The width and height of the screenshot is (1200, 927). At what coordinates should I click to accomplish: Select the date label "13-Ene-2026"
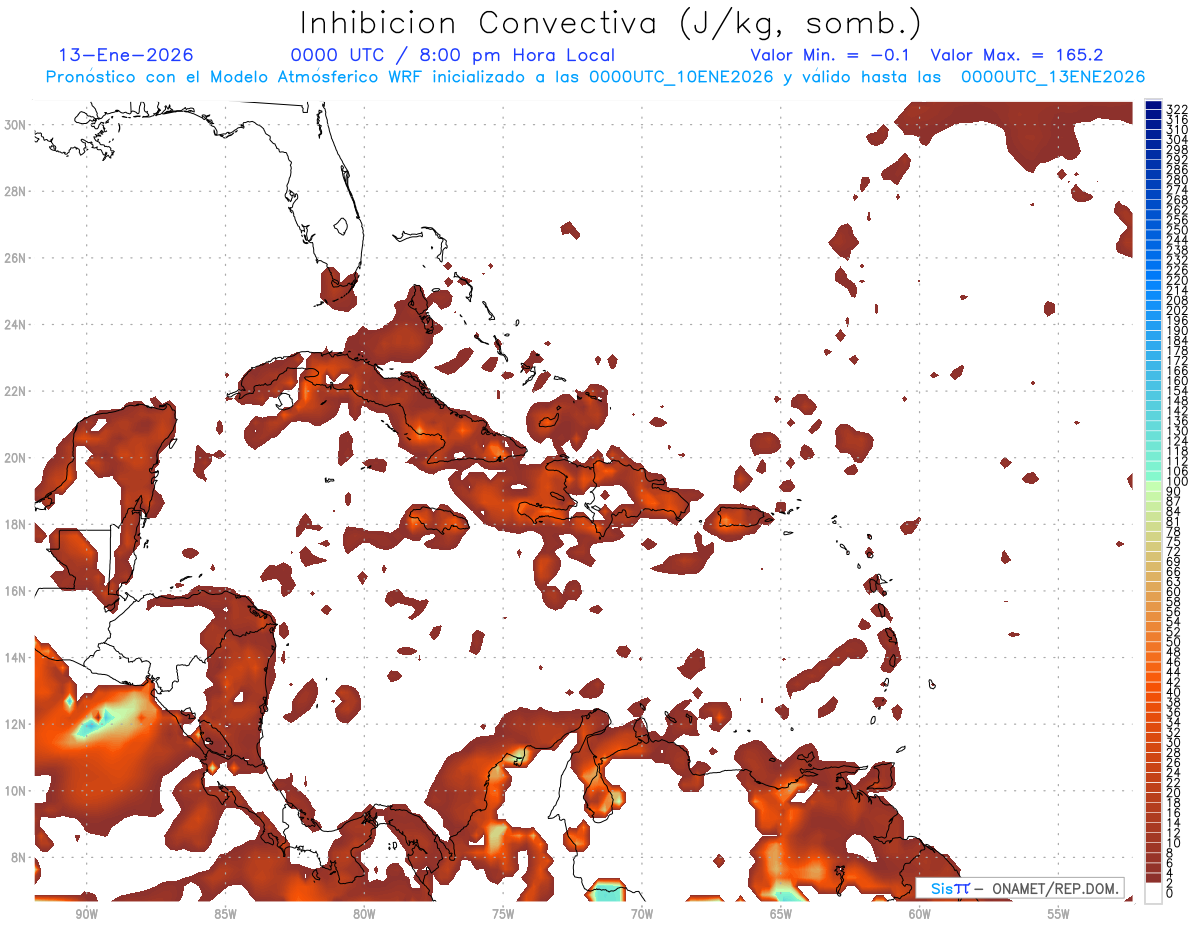(x=126, y=56)
